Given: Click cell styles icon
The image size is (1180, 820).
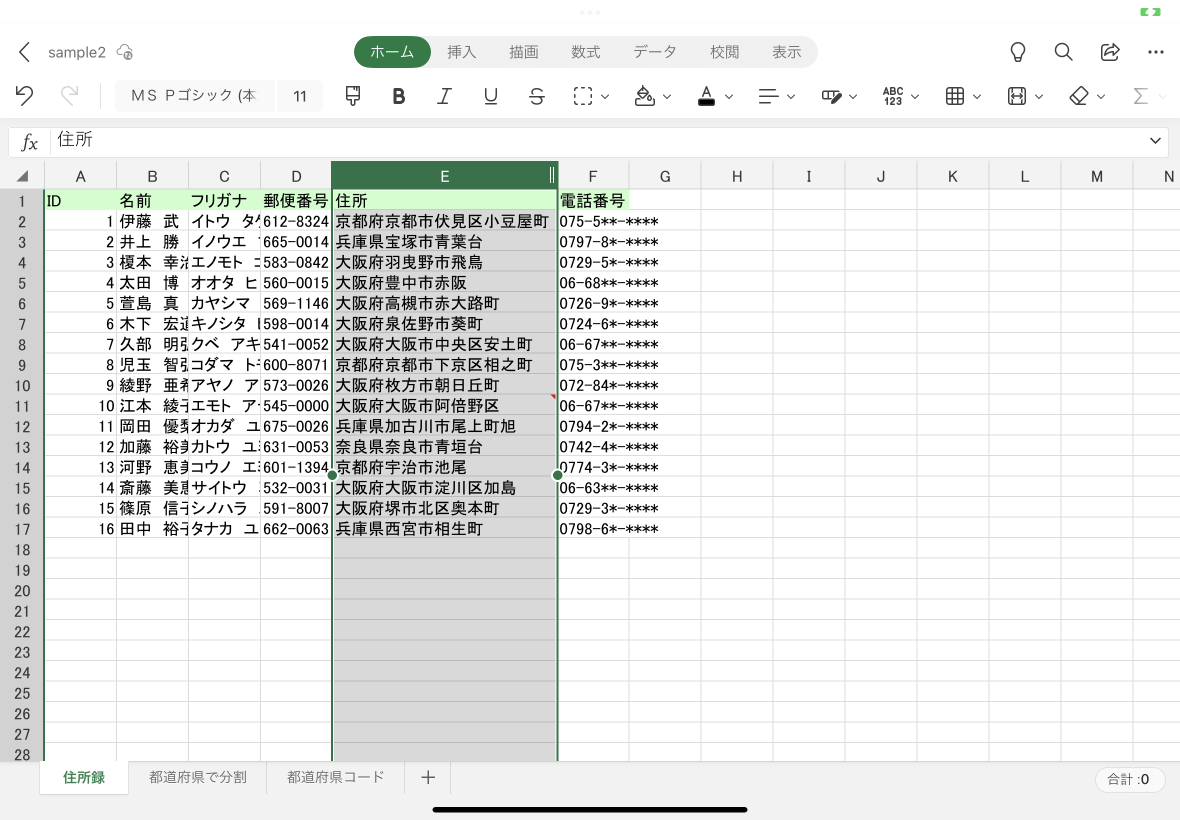Looking at the screenshot, I should (x=831, y=96).
